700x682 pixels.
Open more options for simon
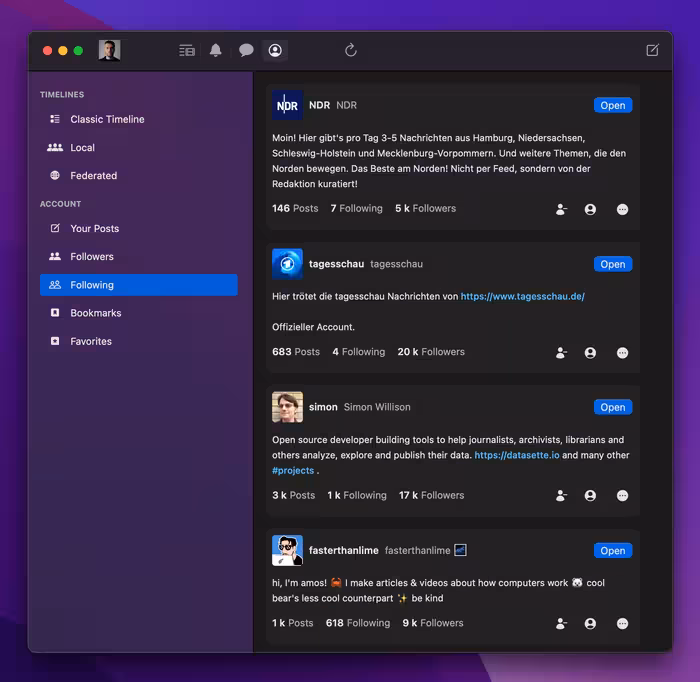(622, 495)
